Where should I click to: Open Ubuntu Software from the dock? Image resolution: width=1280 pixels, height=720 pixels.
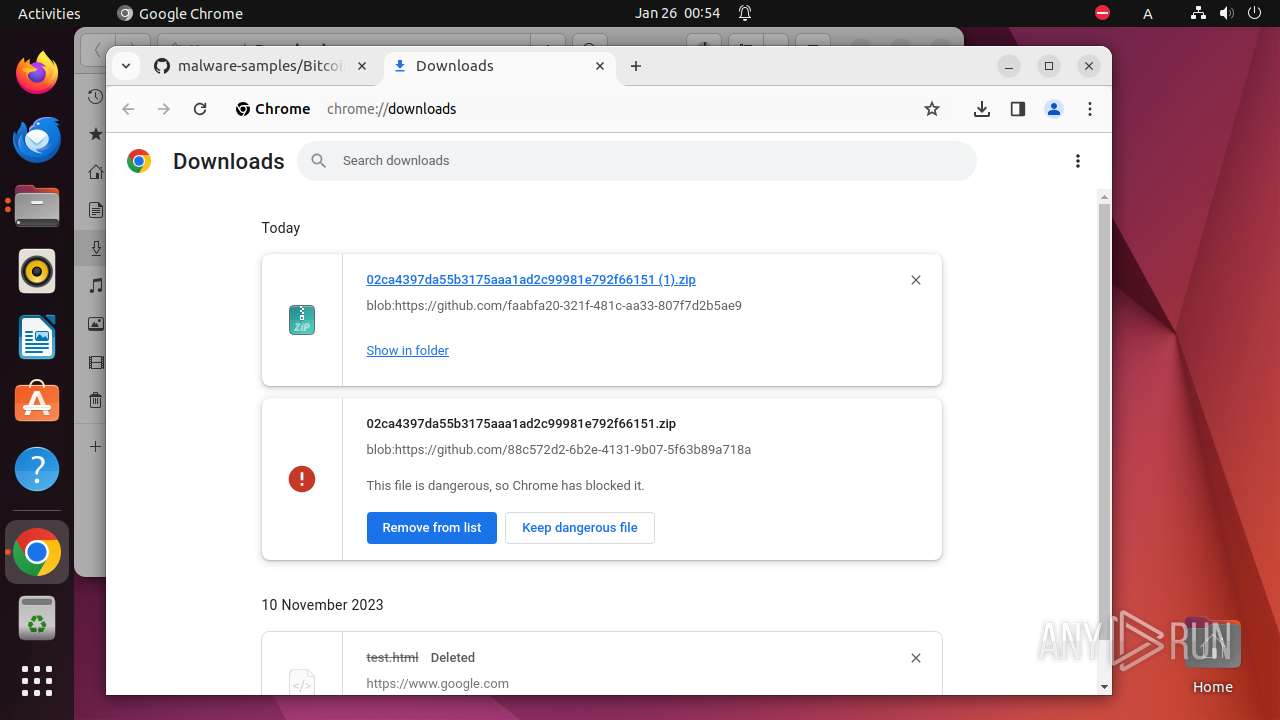[x=37, y=403]
